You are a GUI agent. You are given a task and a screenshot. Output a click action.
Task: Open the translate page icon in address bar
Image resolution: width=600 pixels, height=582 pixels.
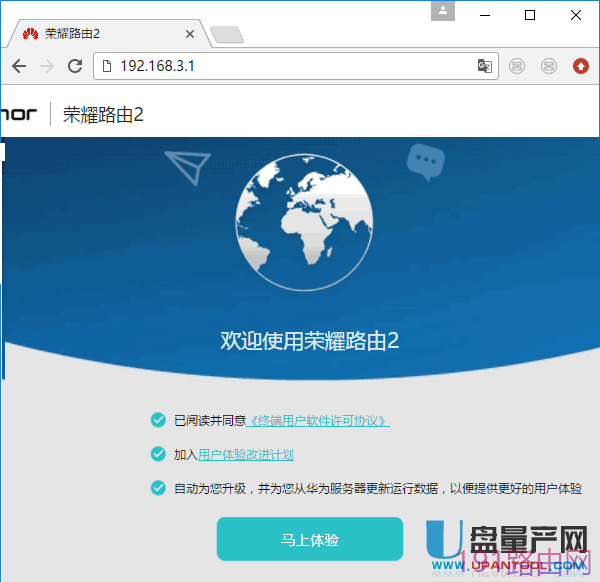coord(485,66)
